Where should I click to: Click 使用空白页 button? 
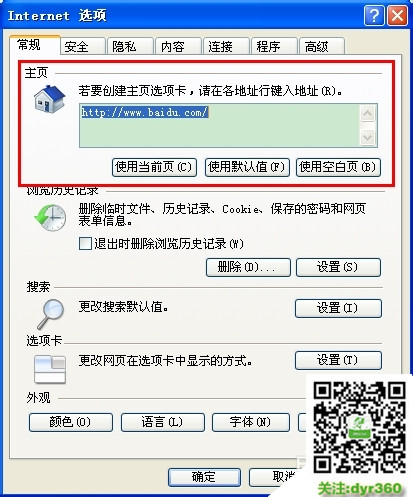click(338, 167)
